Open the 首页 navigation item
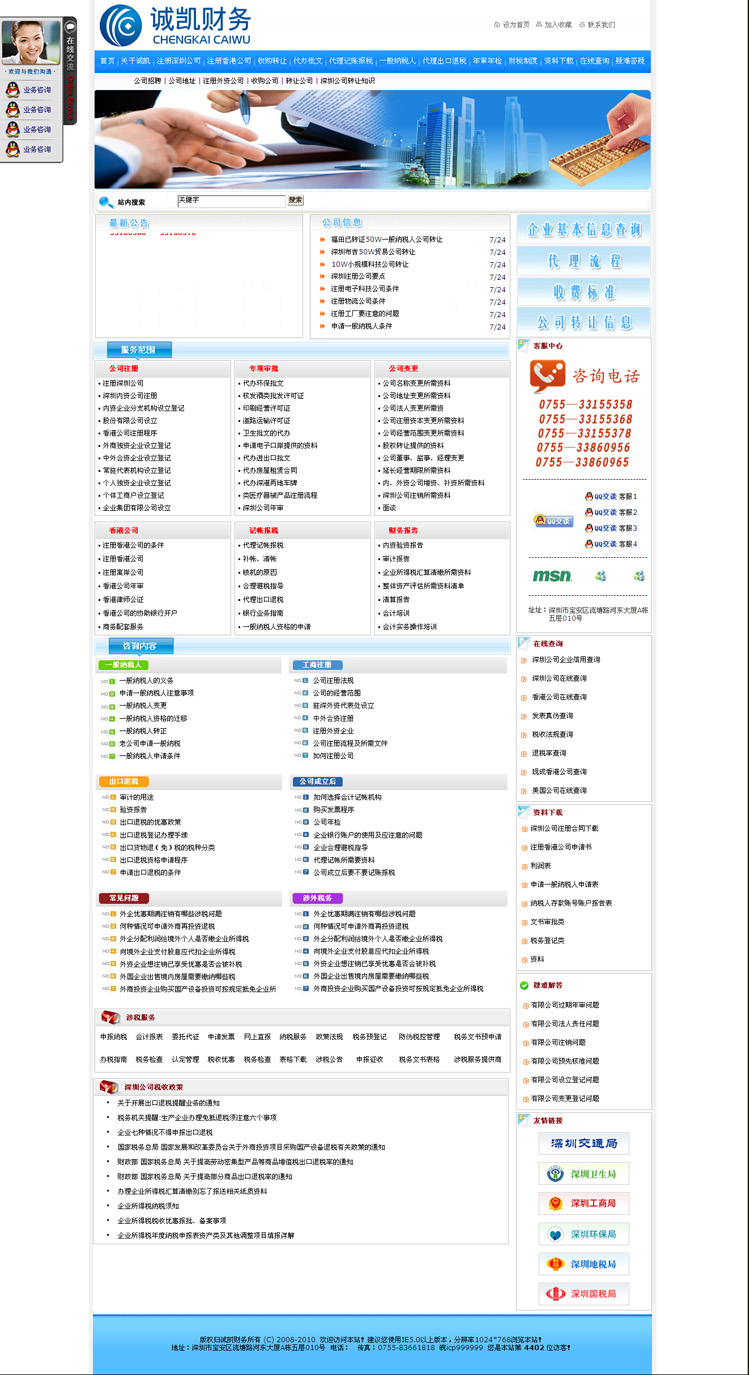The width and height of the screenshot is (750, 1375). click(x=107, y=61)
